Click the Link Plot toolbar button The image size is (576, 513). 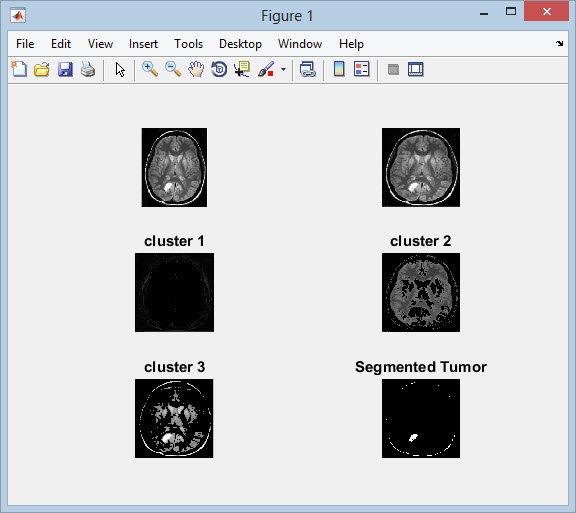point(307,69)
